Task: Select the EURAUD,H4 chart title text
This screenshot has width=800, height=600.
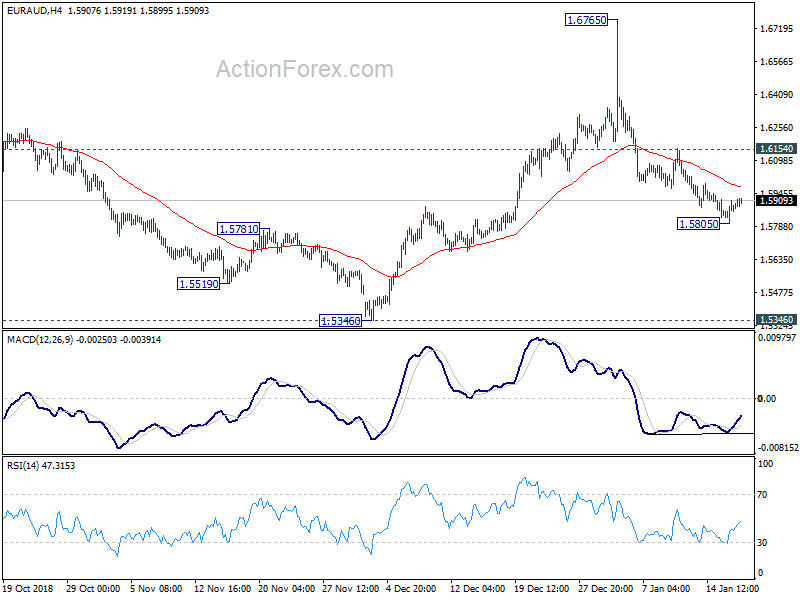Action: tap(34, 10)
